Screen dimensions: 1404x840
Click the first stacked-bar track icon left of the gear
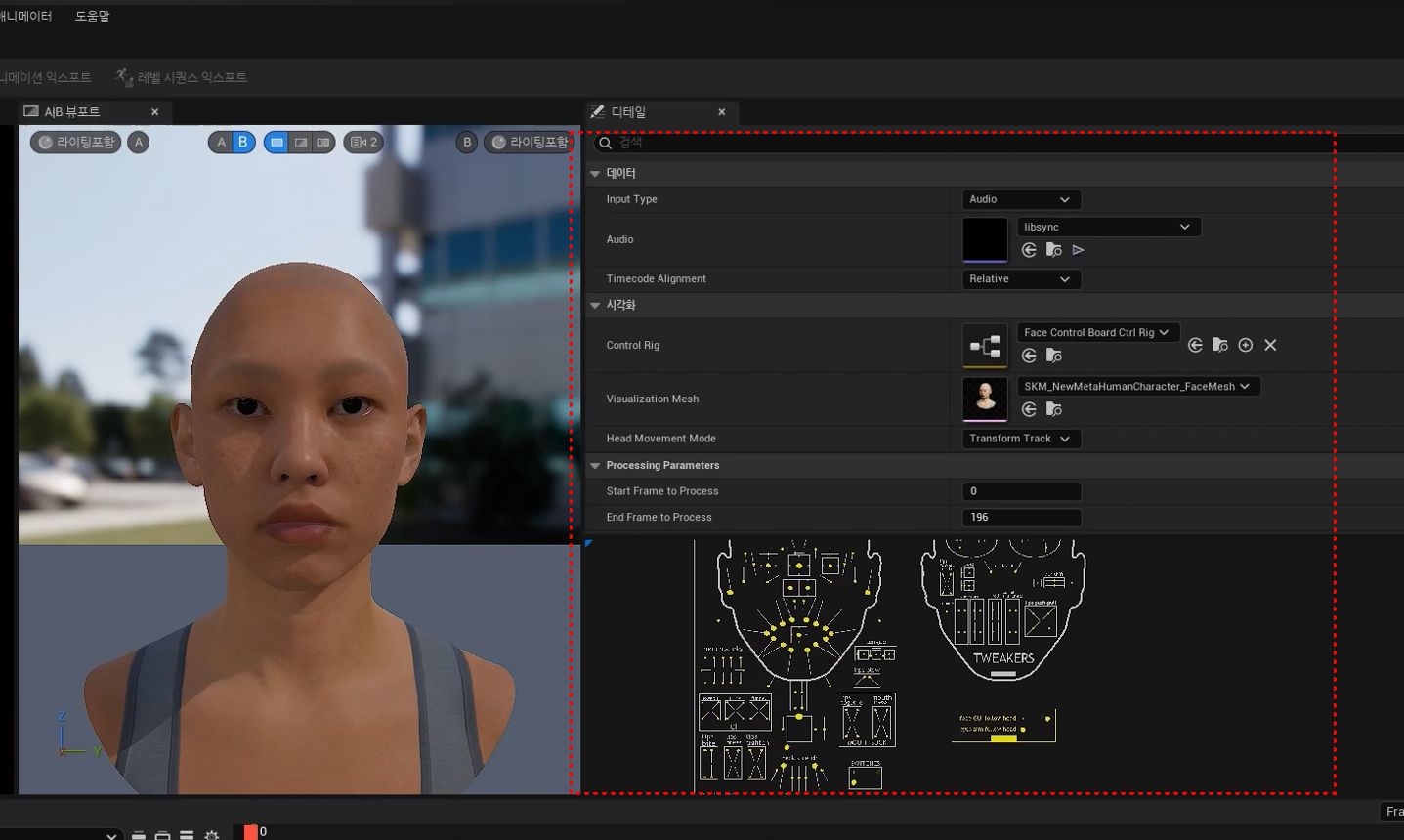click(x=139, y=836)
